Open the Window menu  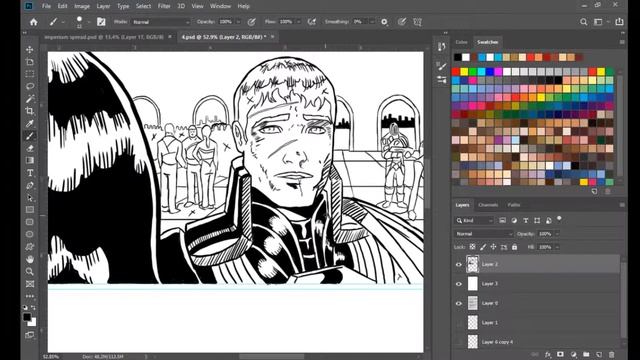[220, 6]
